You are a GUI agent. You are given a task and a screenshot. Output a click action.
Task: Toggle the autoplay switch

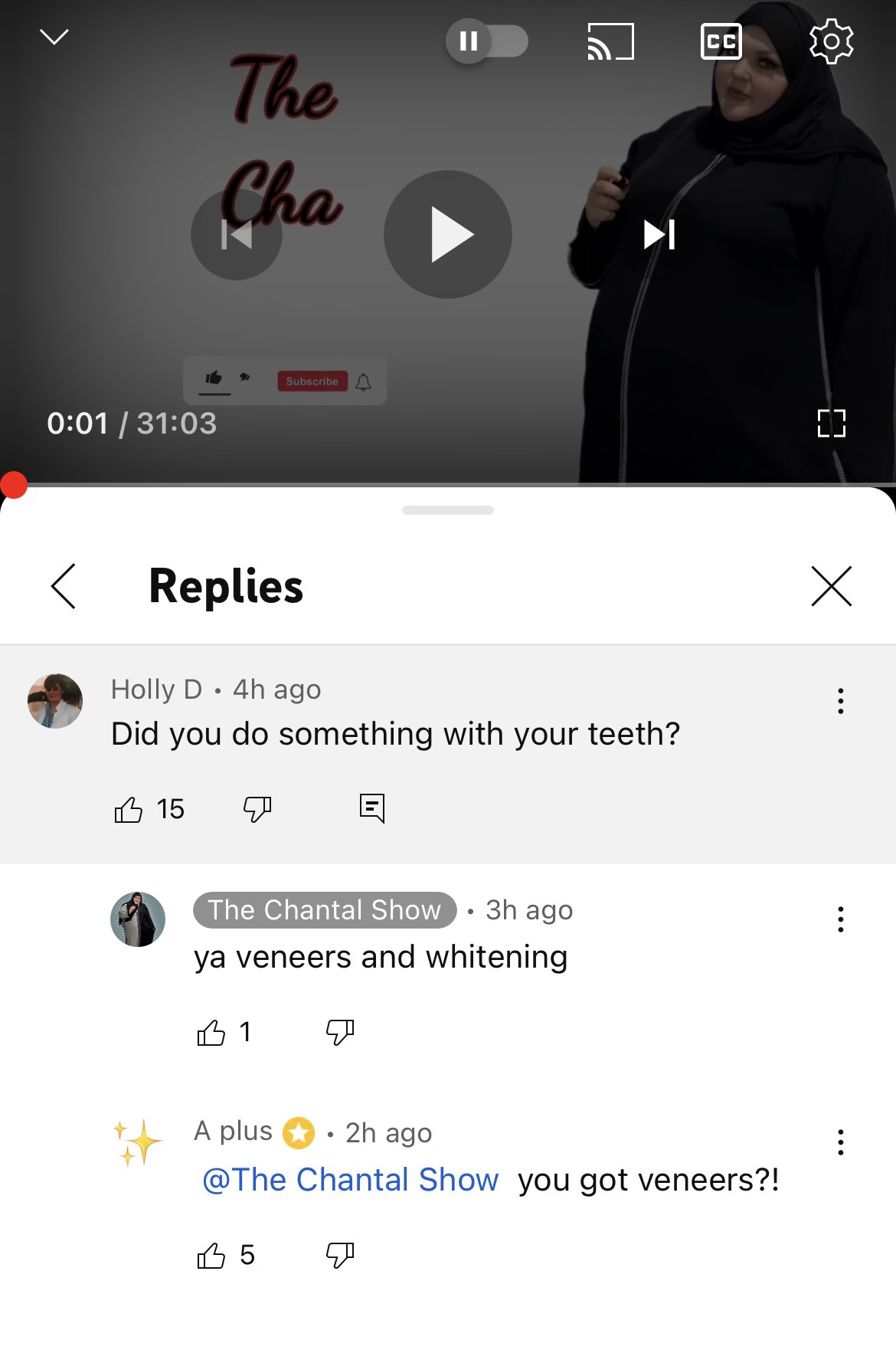click(487, 41)
